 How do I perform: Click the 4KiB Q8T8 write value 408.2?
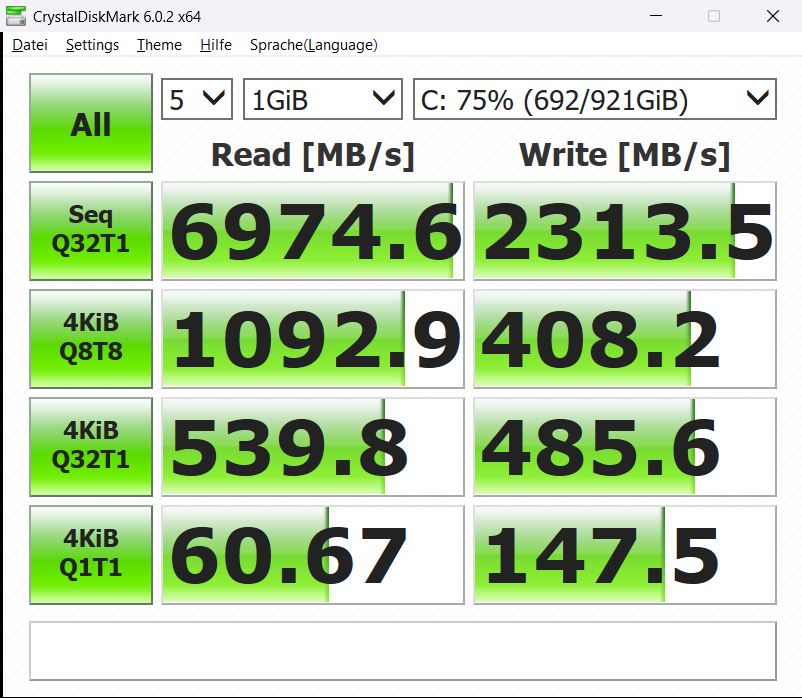click(x=625, y=339)
